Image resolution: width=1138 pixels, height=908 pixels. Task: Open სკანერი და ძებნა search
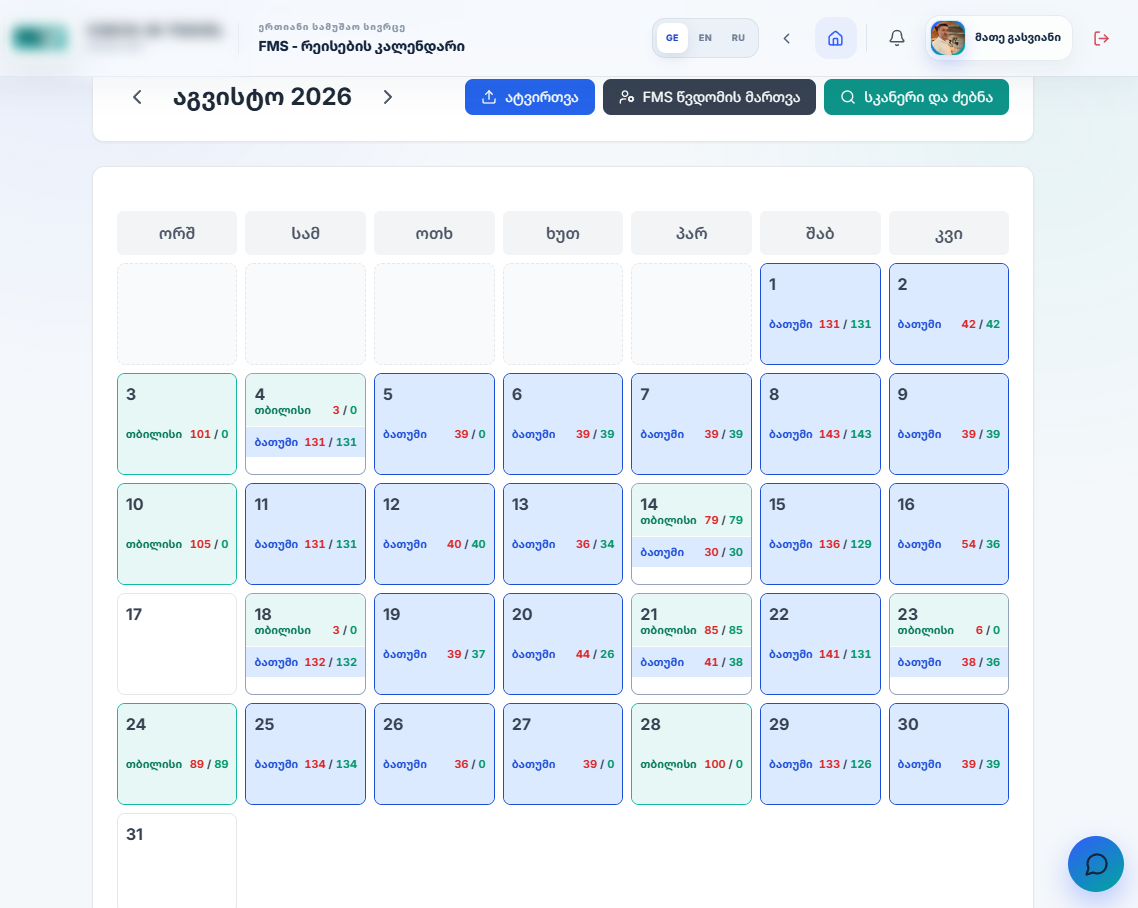[x=916, y=97]
